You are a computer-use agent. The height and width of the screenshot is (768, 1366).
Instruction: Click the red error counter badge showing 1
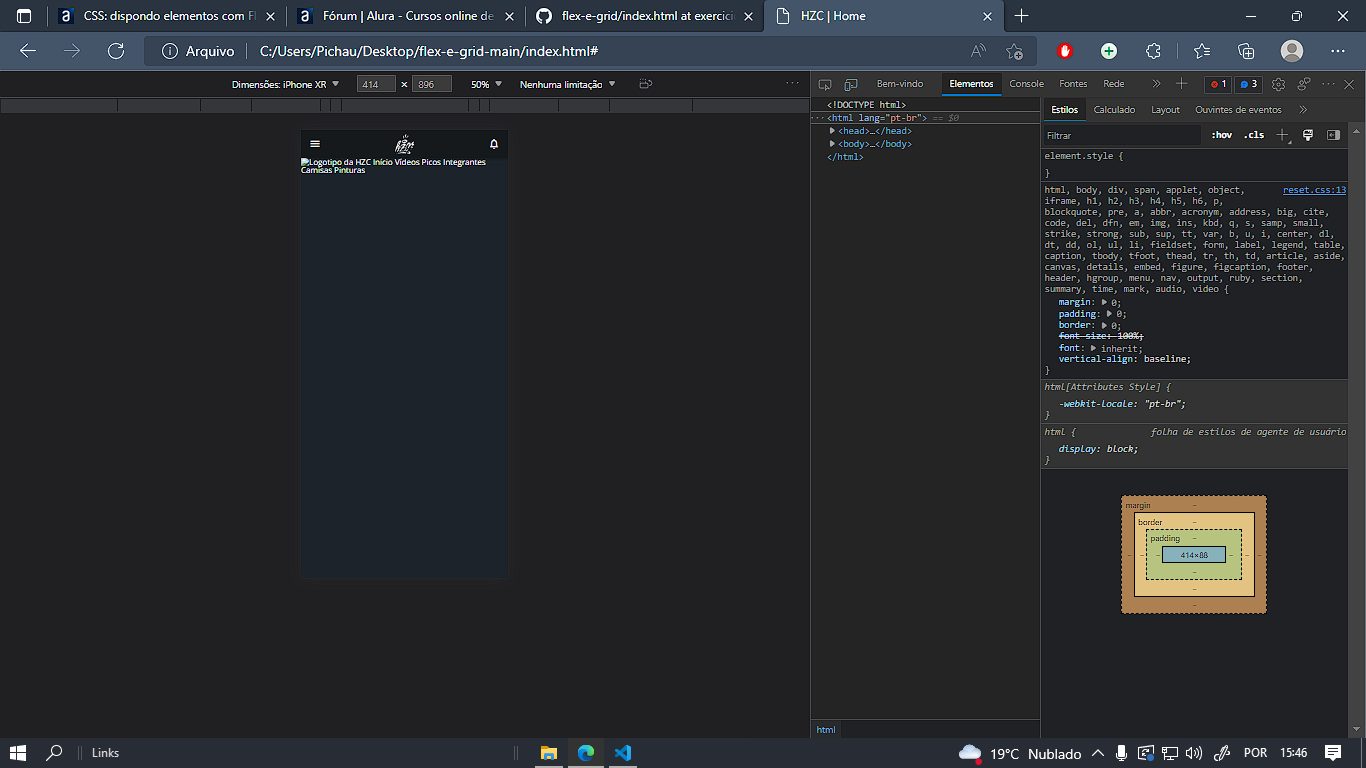pos(1217,84)
